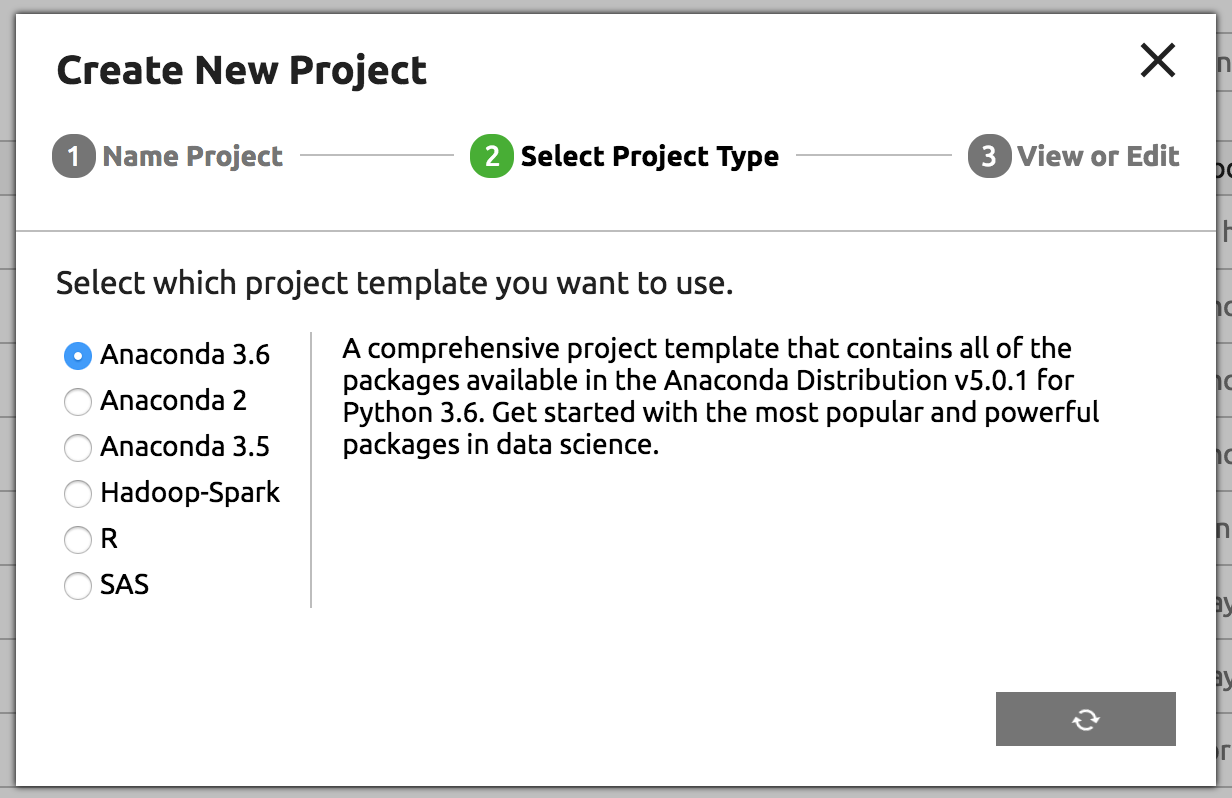This screenshot has height=798, width=1232.
Task: Go back to Name Project step
Action: click(x=192, y=157)
